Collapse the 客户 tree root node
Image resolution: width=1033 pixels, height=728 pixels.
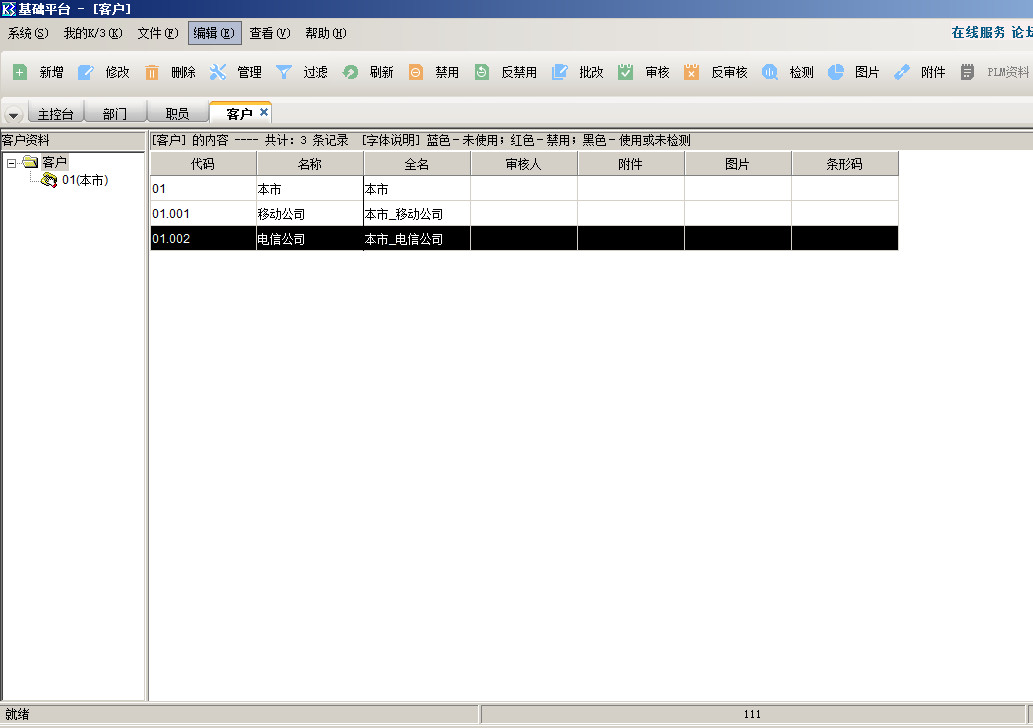12,162
